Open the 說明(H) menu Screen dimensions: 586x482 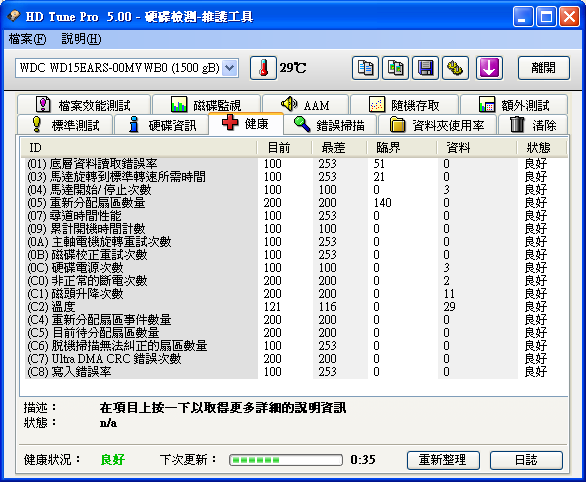click(81, 39)
